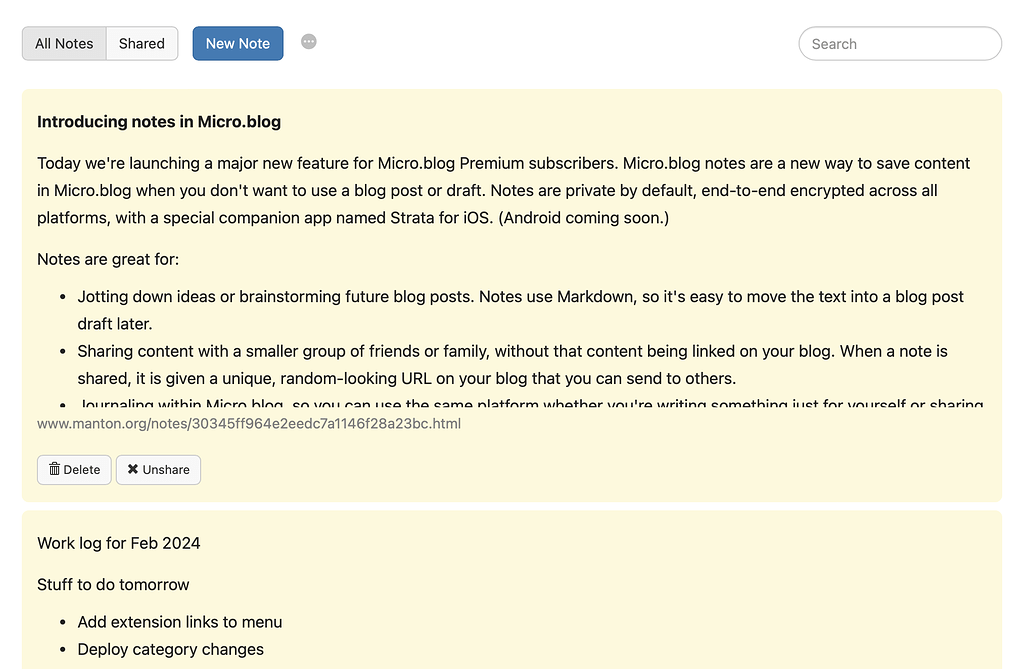Click the X icon on the Unshare button
Viewport: 1023px width, 669px height.
click(x=131, y=469)
